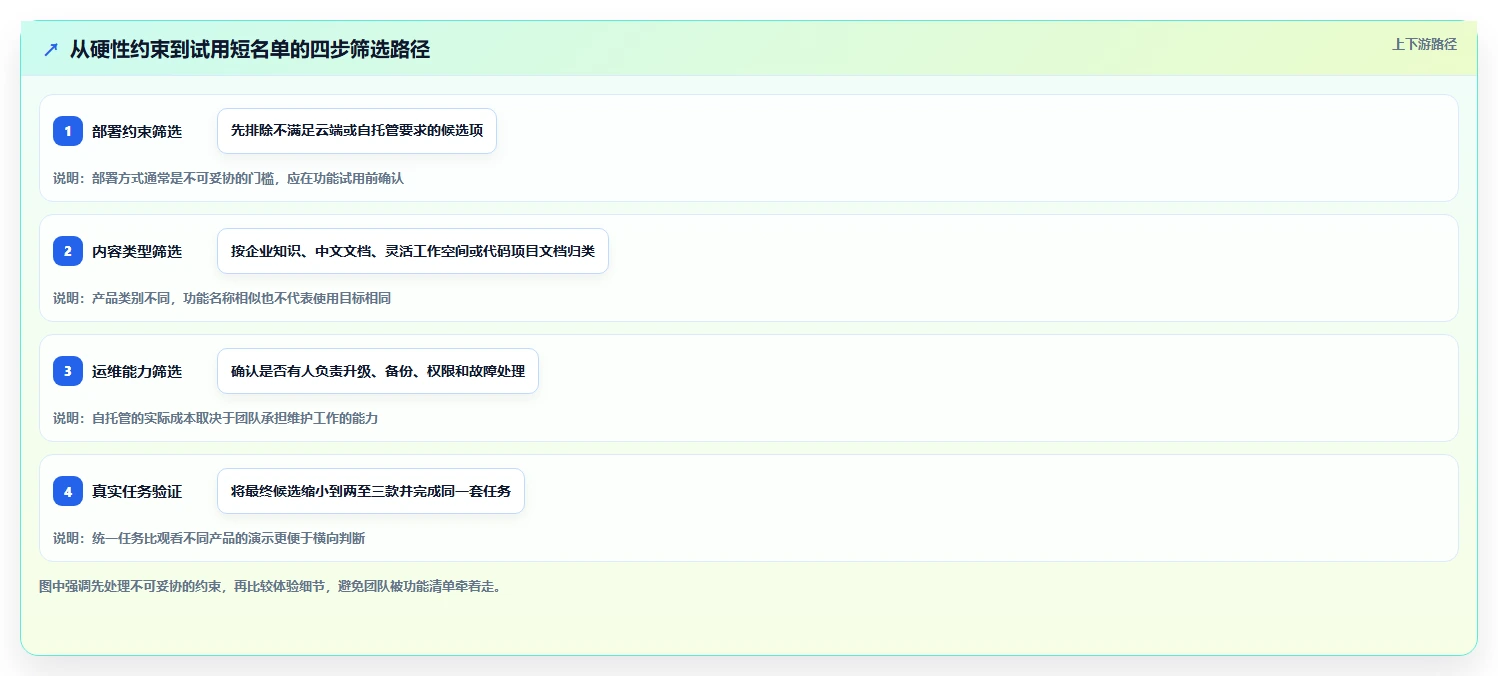
Task: Click the step 1 number badge
Action: point(68,131)
